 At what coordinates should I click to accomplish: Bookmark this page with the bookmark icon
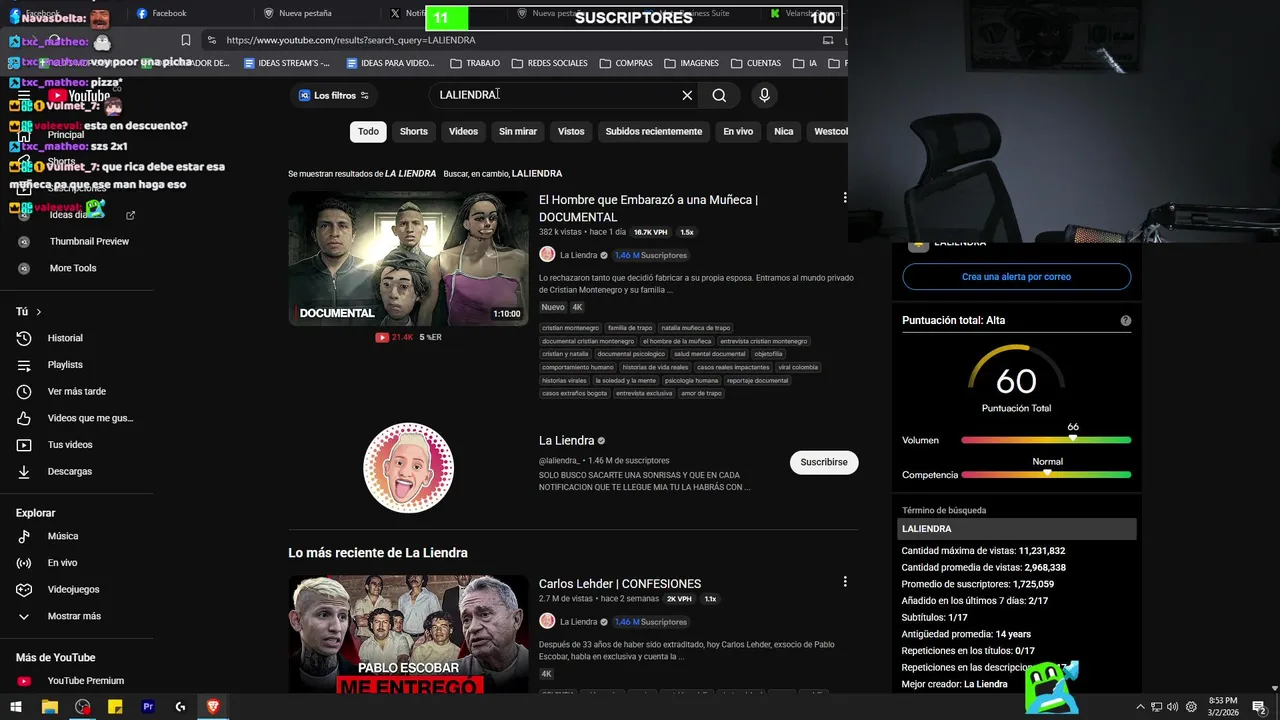pos(186,40)
